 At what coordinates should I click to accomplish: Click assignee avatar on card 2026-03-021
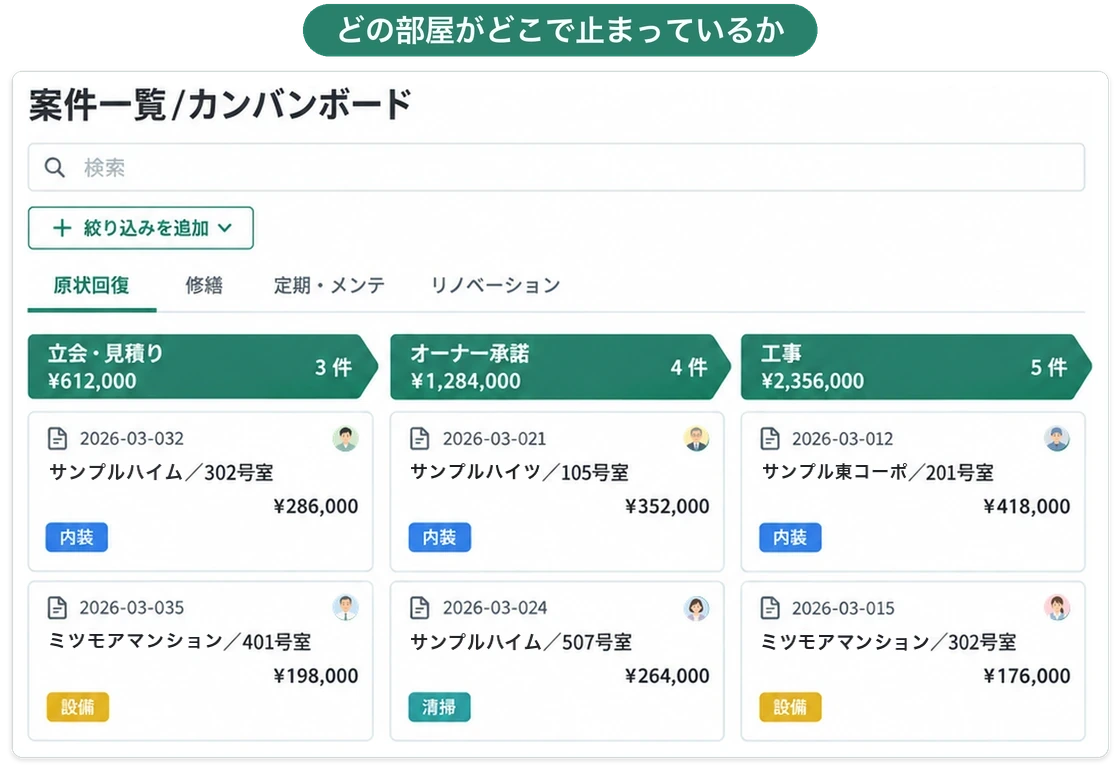[x=696, y=438]
